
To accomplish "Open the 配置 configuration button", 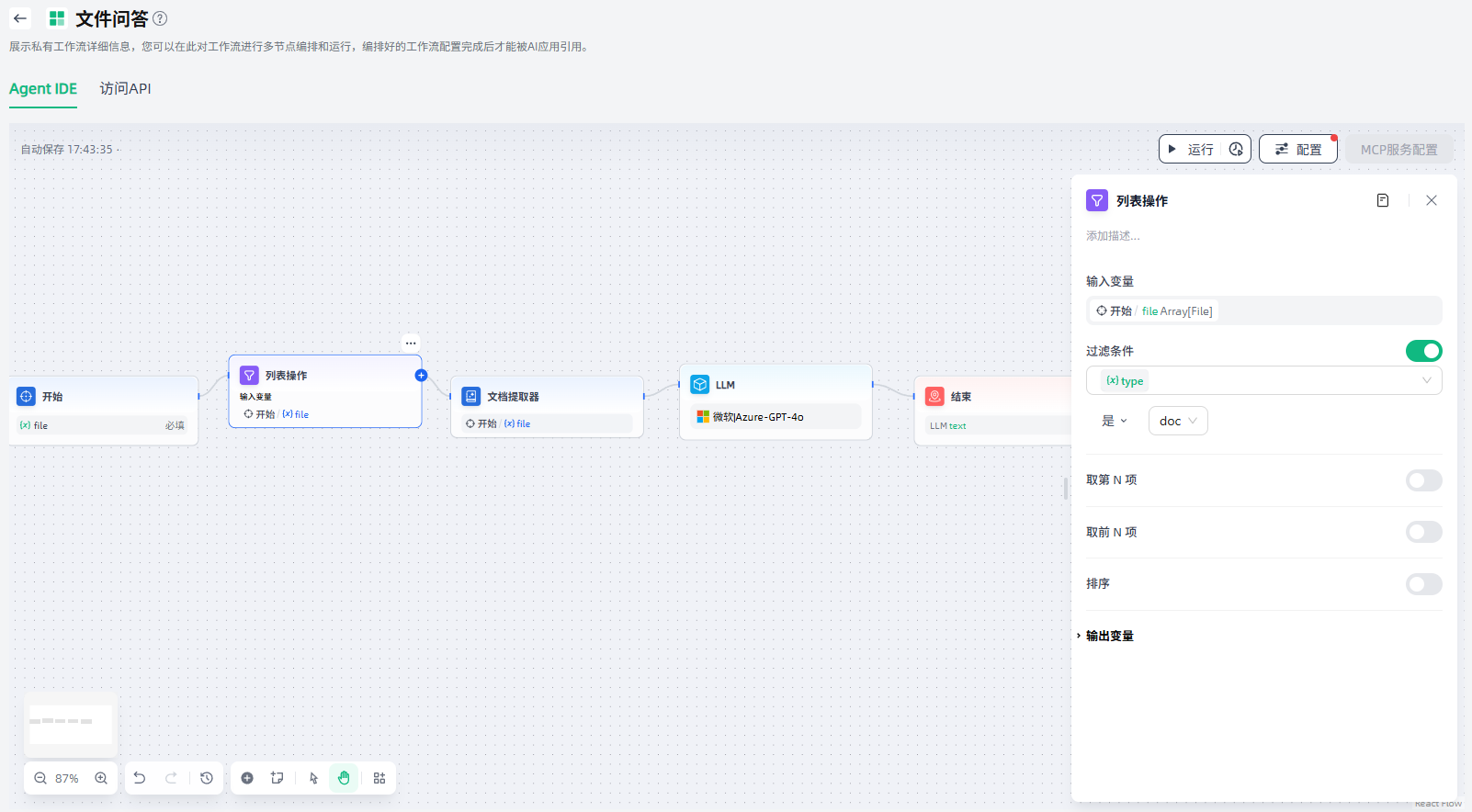I will click(1297, 149).
